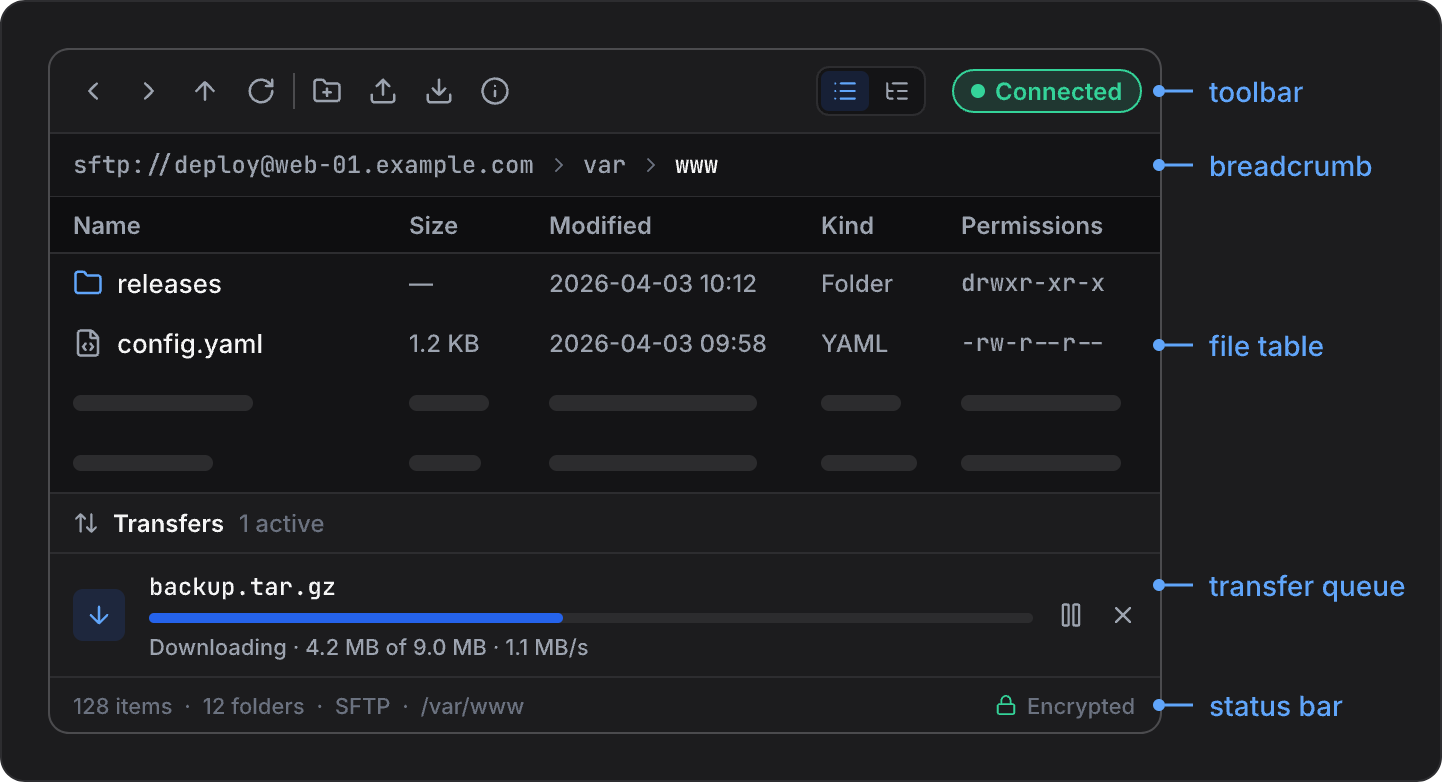Select the config.yaml file name
Screen dimensions: 1442x782
point(190,345)
